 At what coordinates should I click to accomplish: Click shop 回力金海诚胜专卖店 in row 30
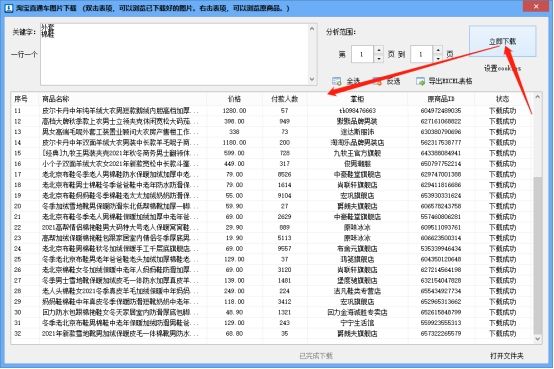357,312
